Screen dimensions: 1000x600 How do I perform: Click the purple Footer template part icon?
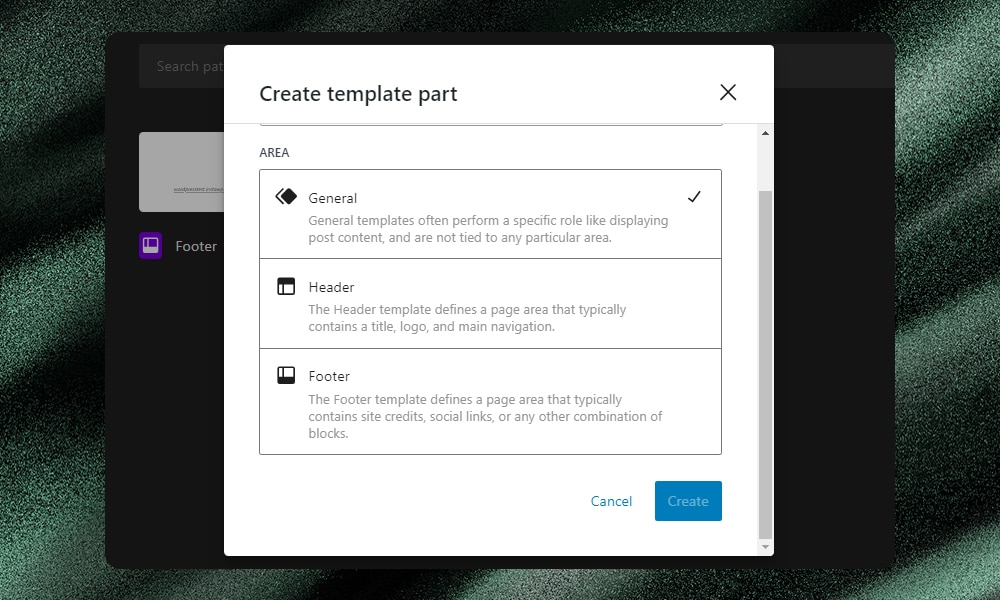150,245
